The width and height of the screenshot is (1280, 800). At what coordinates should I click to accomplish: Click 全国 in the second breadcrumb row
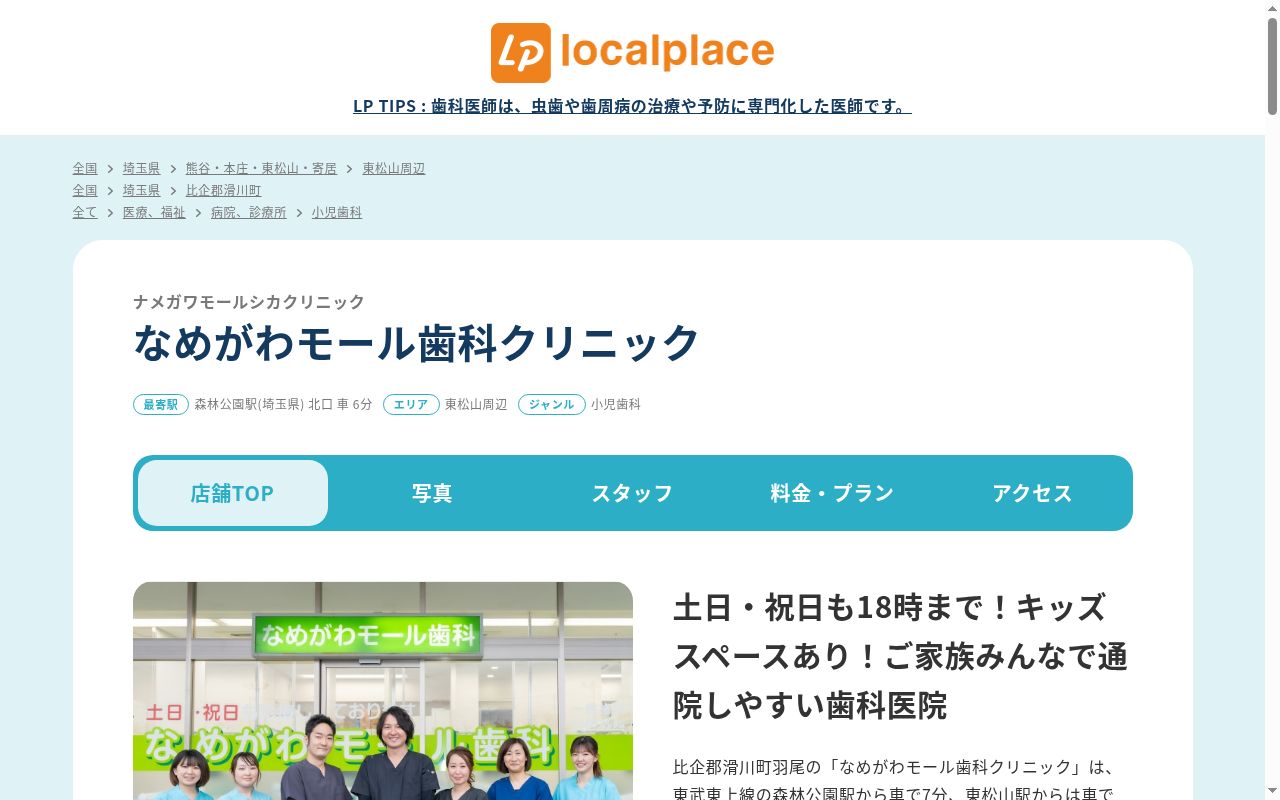85,190
